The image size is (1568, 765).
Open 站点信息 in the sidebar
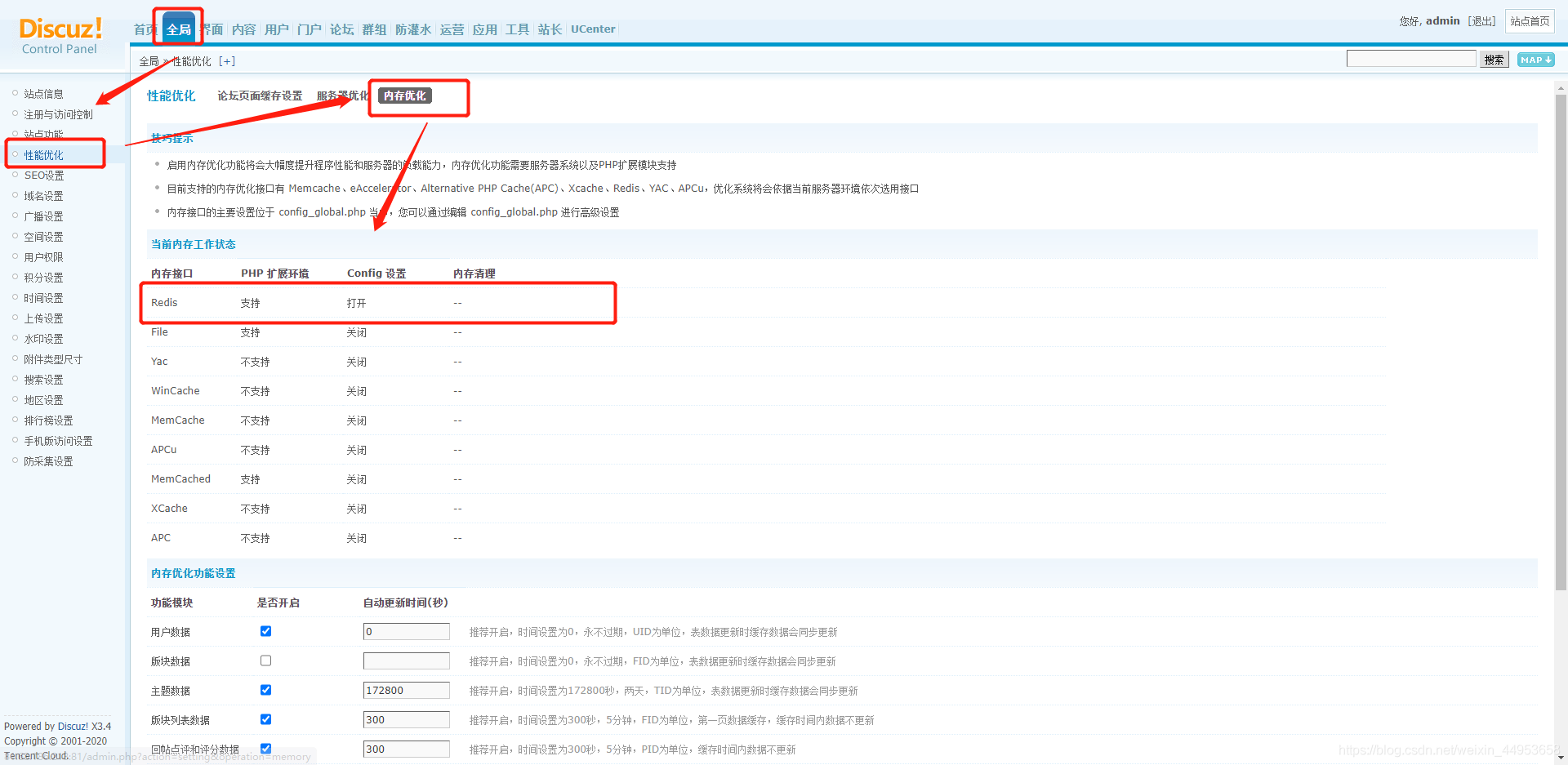[44, 94]
